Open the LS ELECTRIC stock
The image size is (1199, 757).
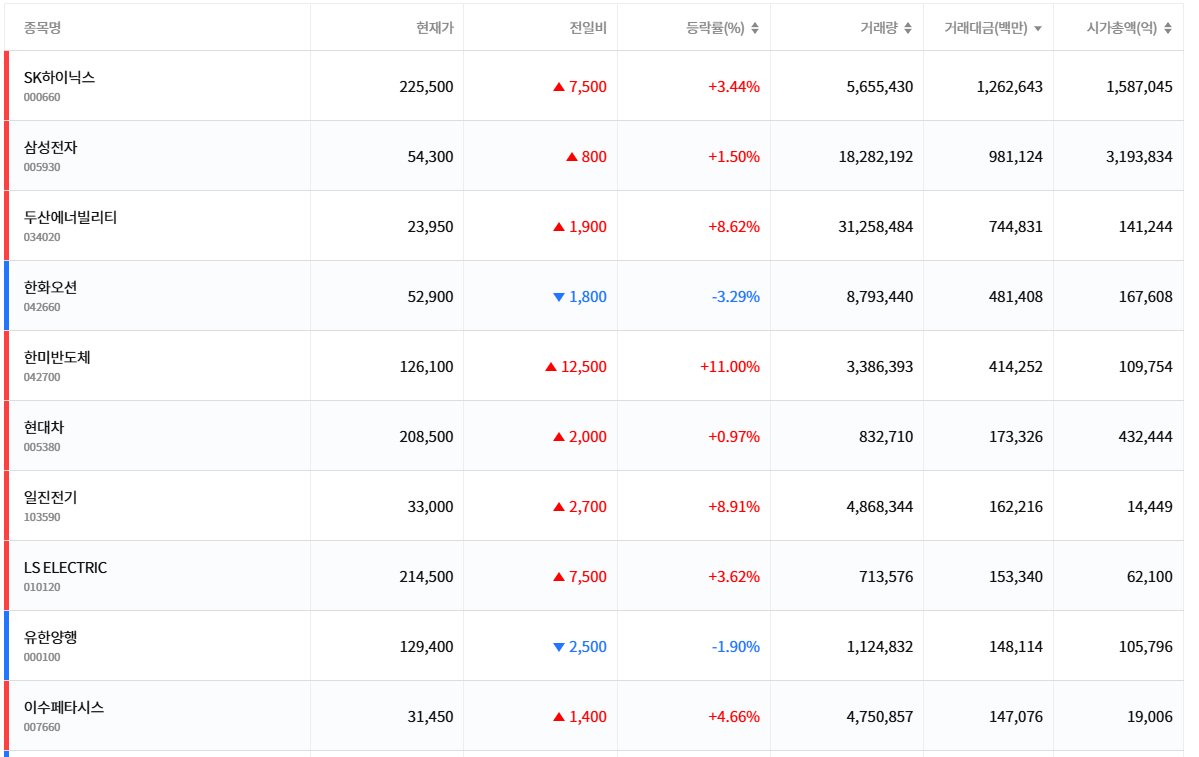(65, 567)
